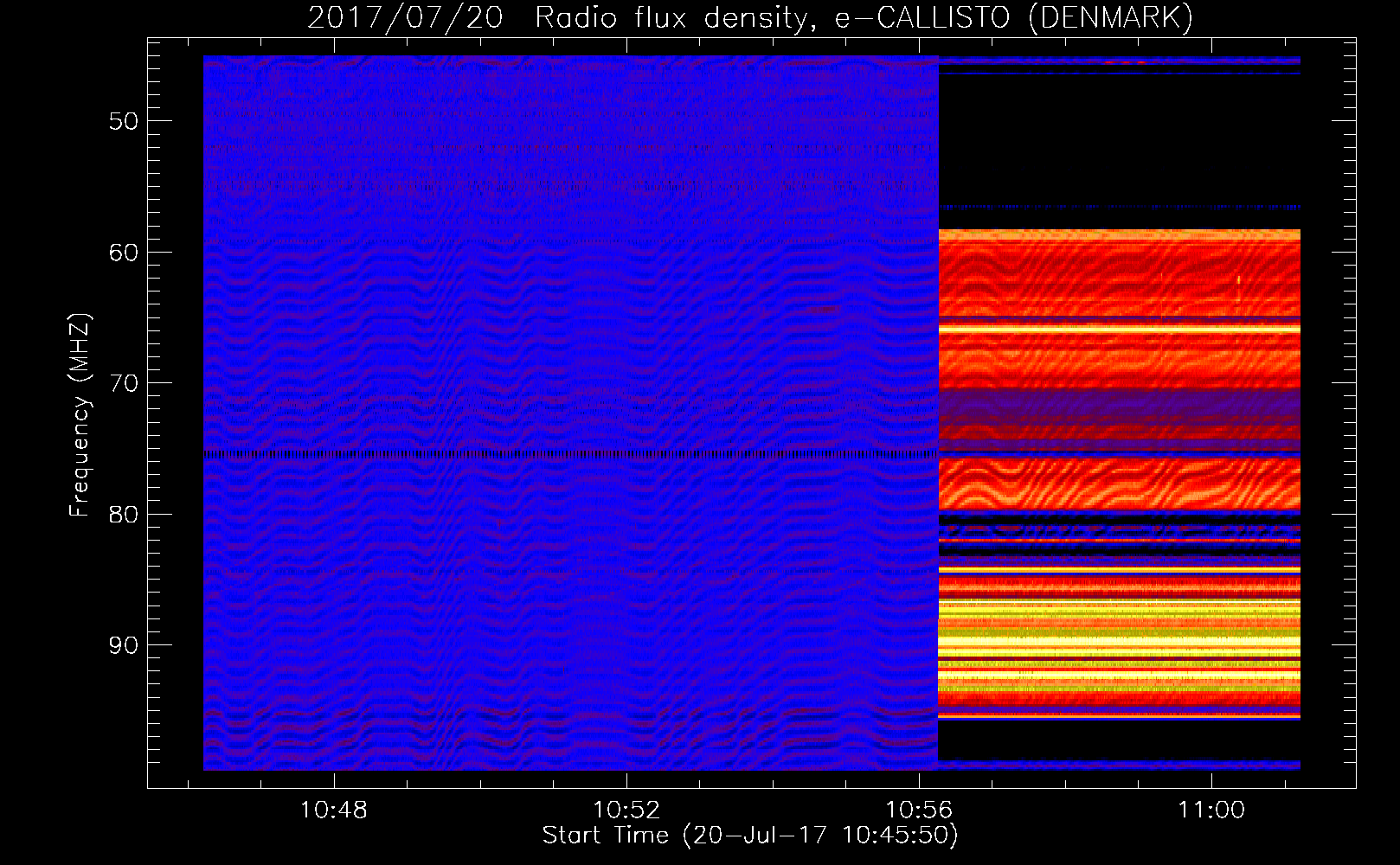Click the 90 frequency tick label
The height and width of the screenshot is (865, 1400).
(x=124, y=645)
